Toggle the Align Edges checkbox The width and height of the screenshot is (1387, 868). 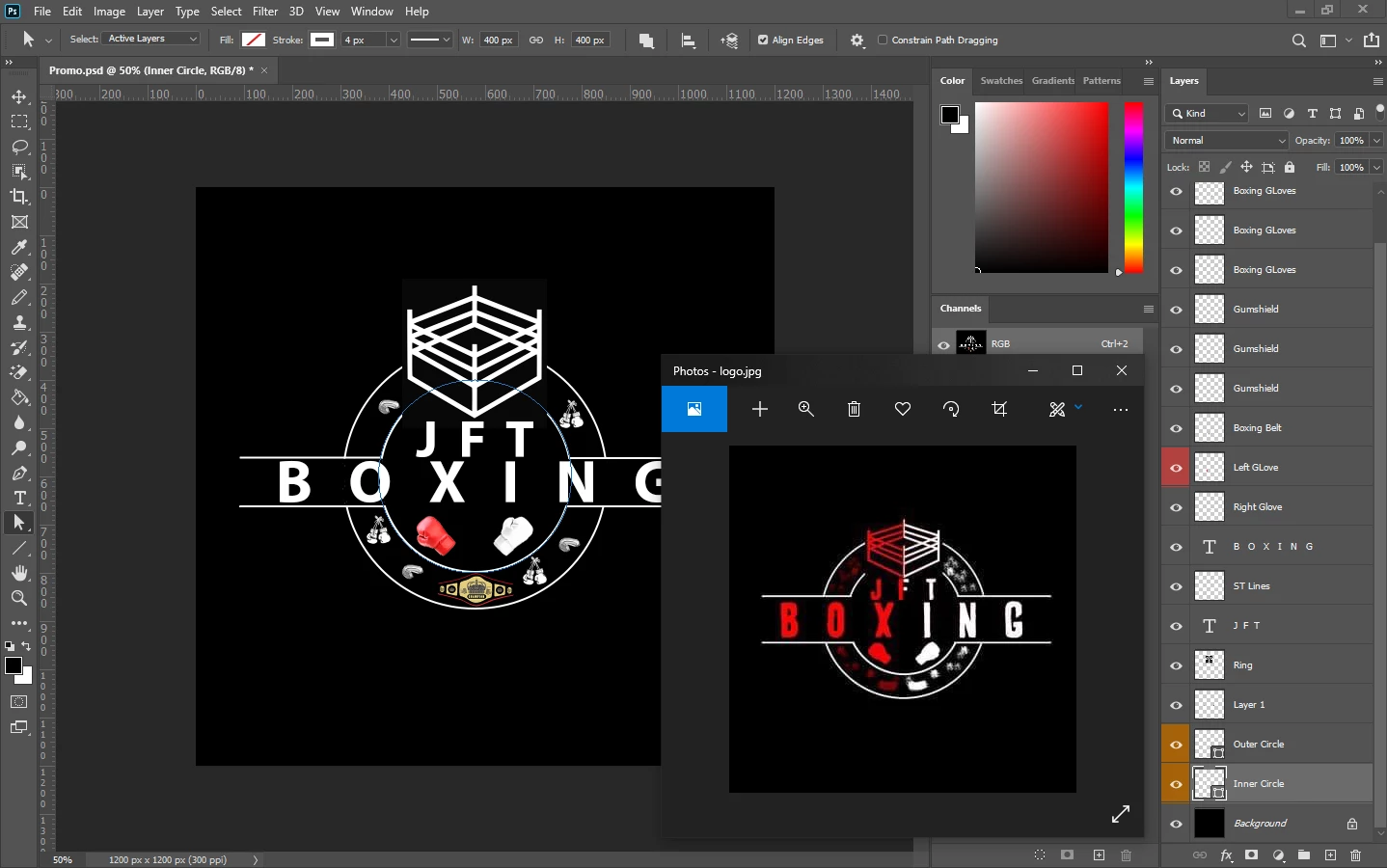pos(763,41)
